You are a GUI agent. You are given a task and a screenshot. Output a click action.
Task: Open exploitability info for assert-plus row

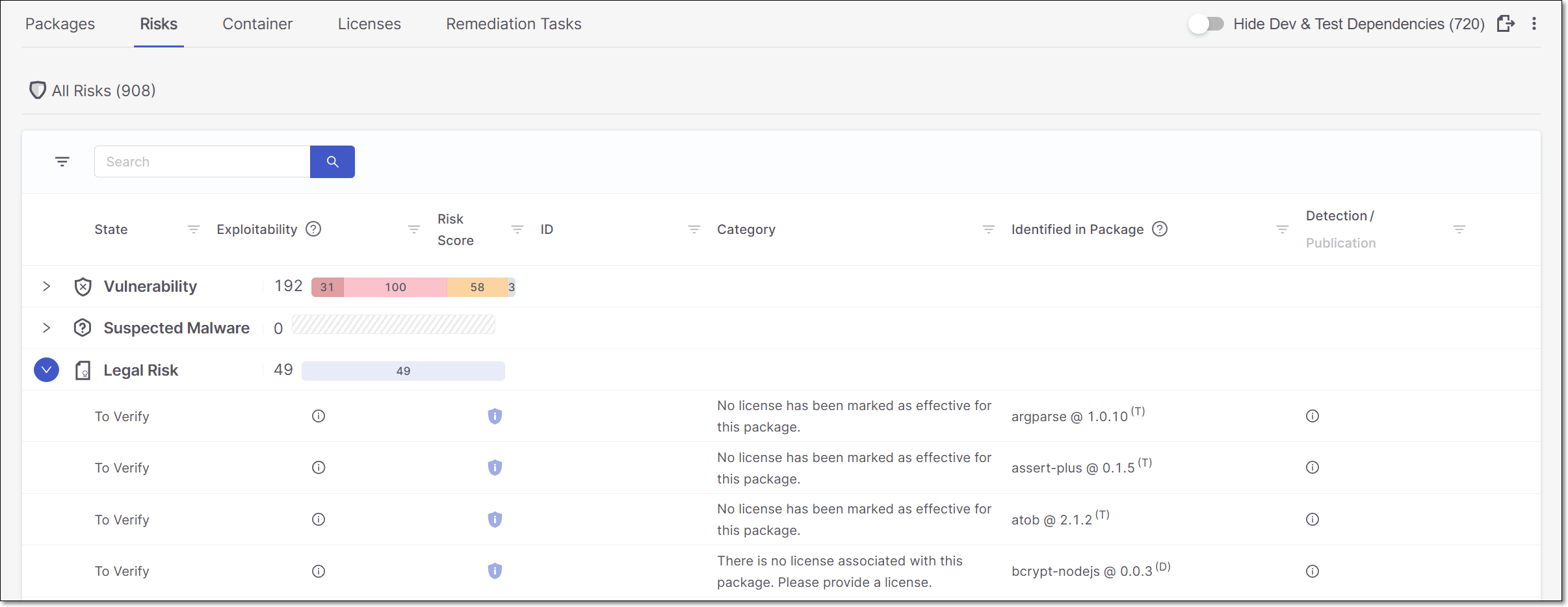tap(319, 467)
